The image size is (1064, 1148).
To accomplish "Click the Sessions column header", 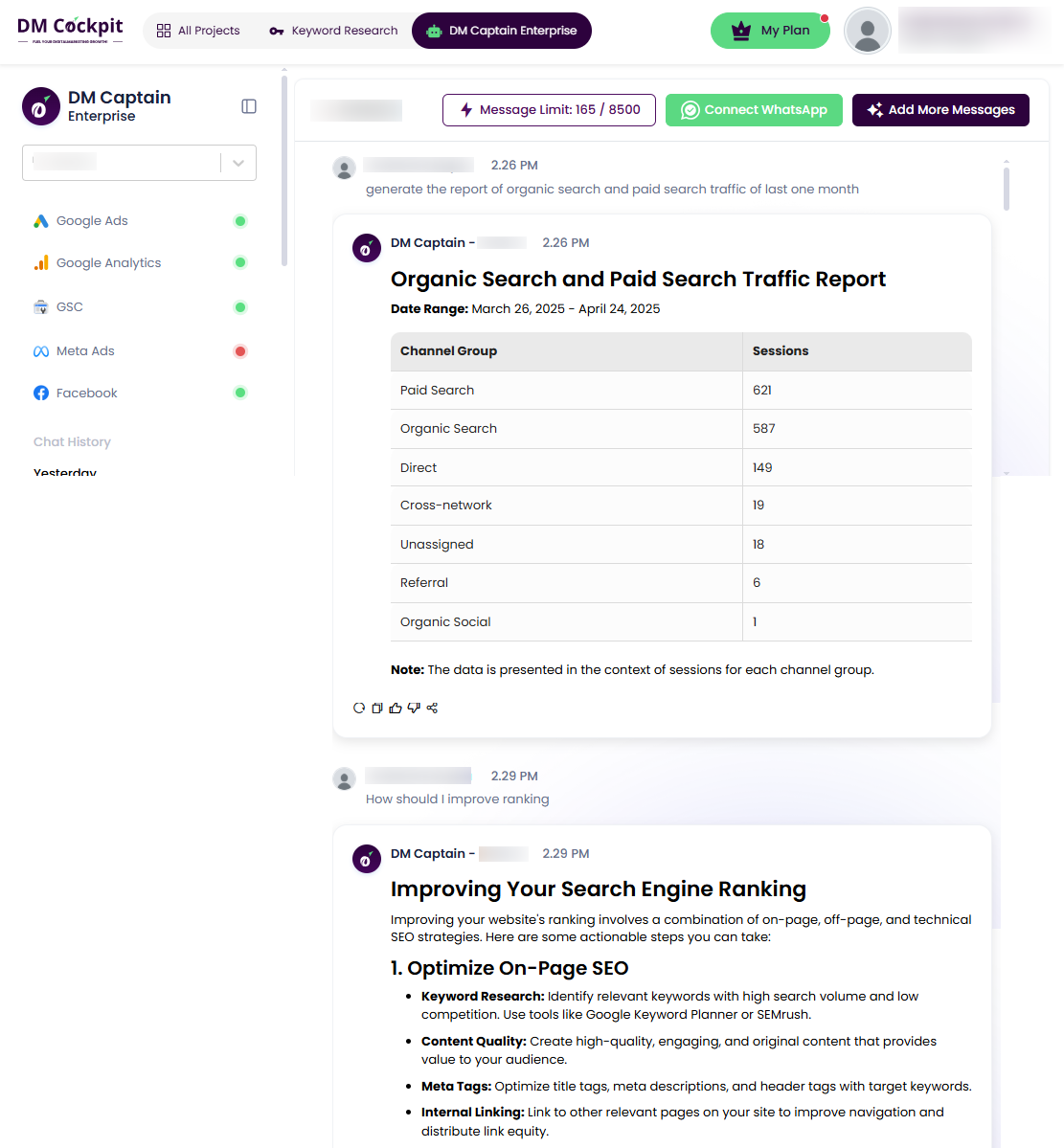I will click(857, 351).
